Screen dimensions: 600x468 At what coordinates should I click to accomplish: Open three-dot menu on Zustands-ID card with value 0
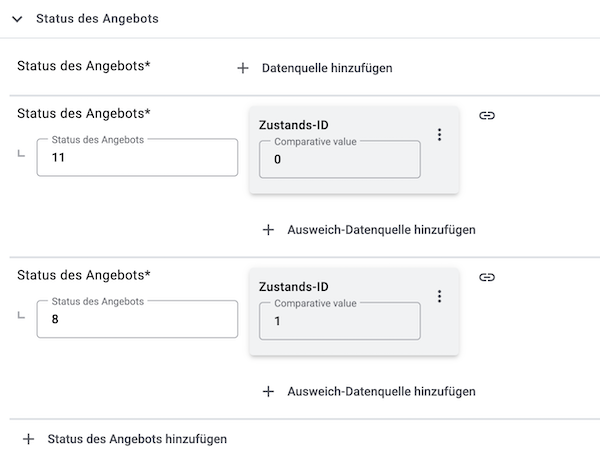(x=439, y=135)
